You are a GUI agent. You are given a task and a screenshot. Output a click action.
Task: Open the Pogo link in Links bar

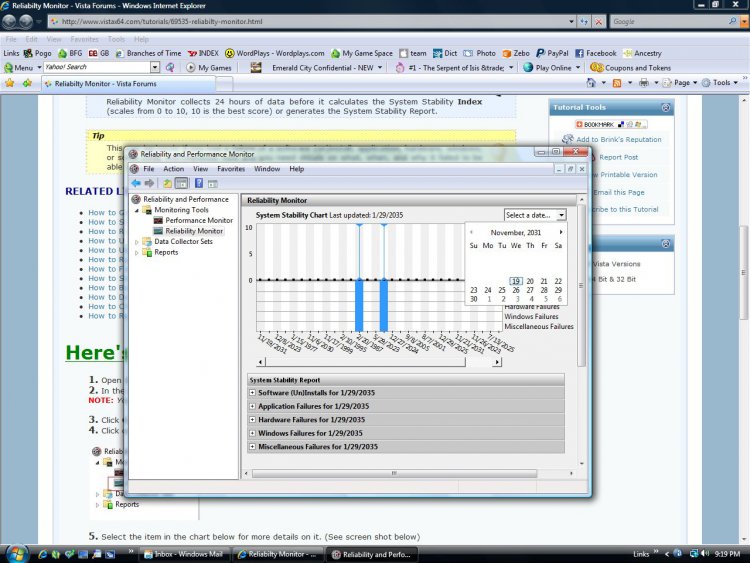tap(37, 53)
